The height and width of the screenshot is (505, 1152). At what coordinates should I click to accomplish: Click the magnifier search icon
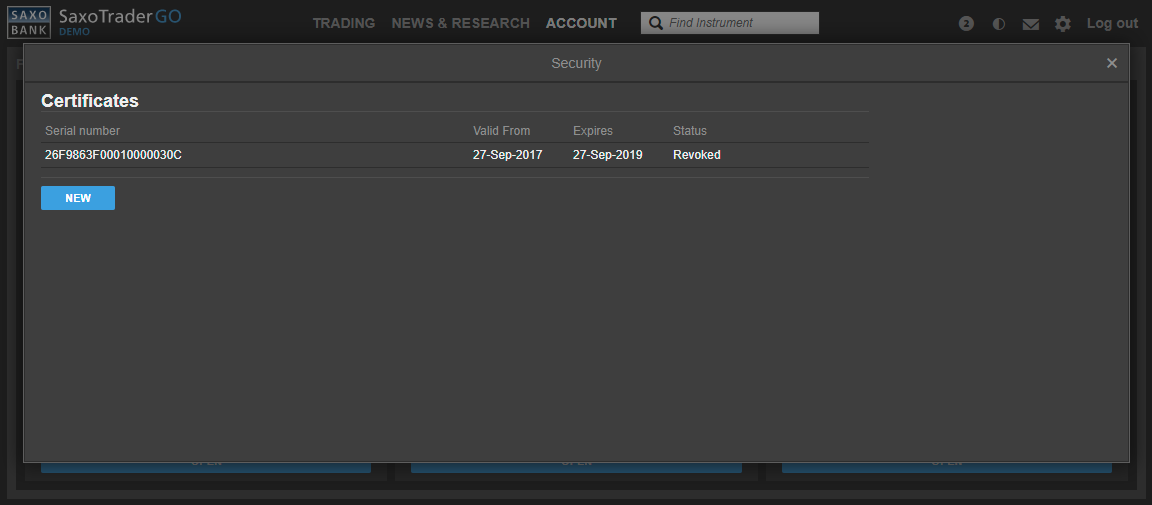click(x=656, y=23)
